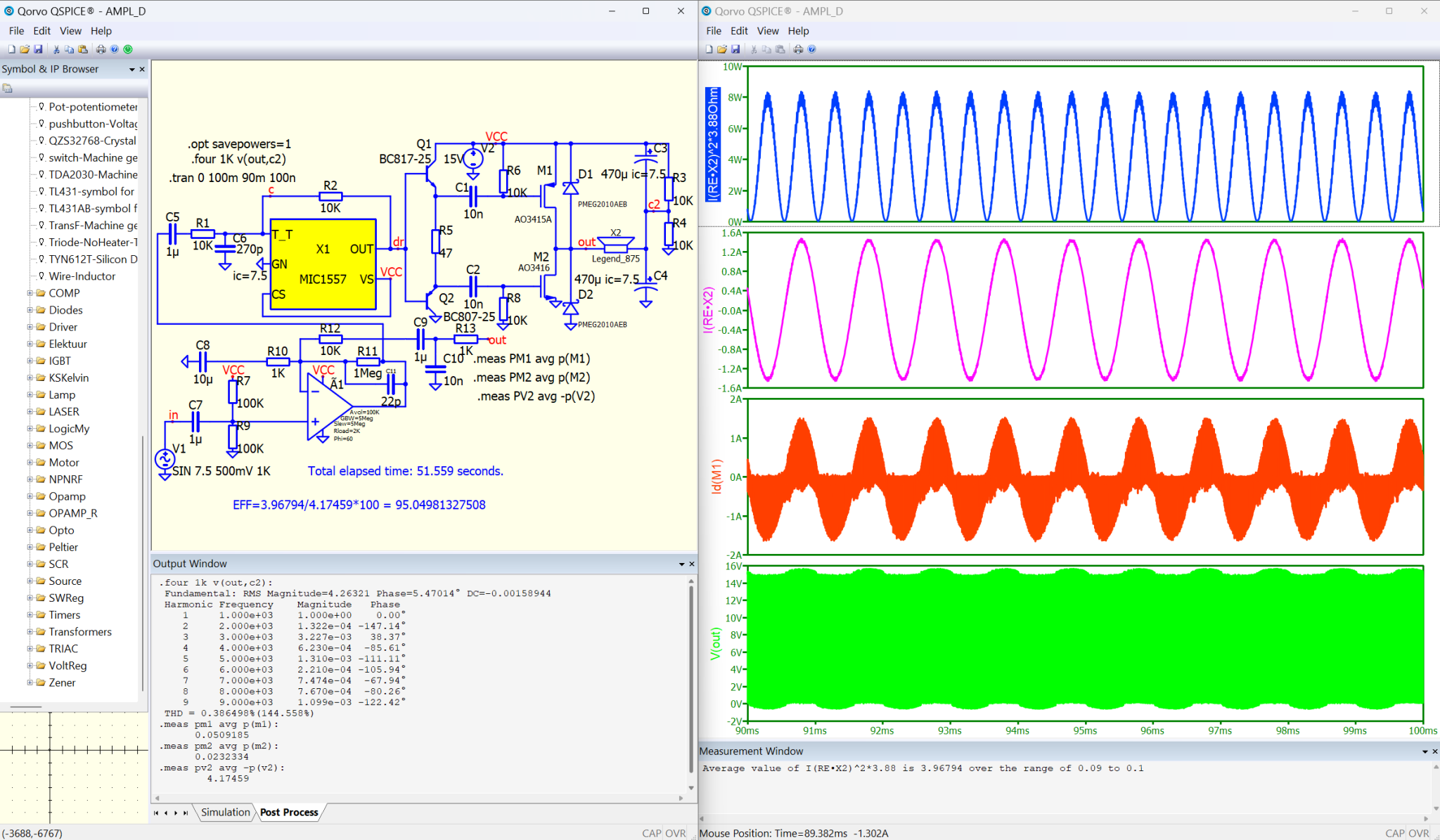Click Open folder icon in schematic window toolbar

tap(25, 49)
